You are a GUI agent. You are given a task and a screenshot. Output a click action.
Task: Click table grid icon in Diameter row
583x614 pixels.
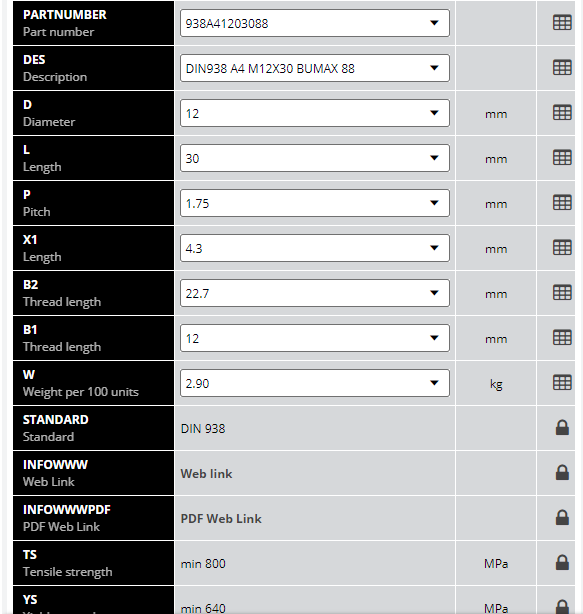(x=562, y=113)
